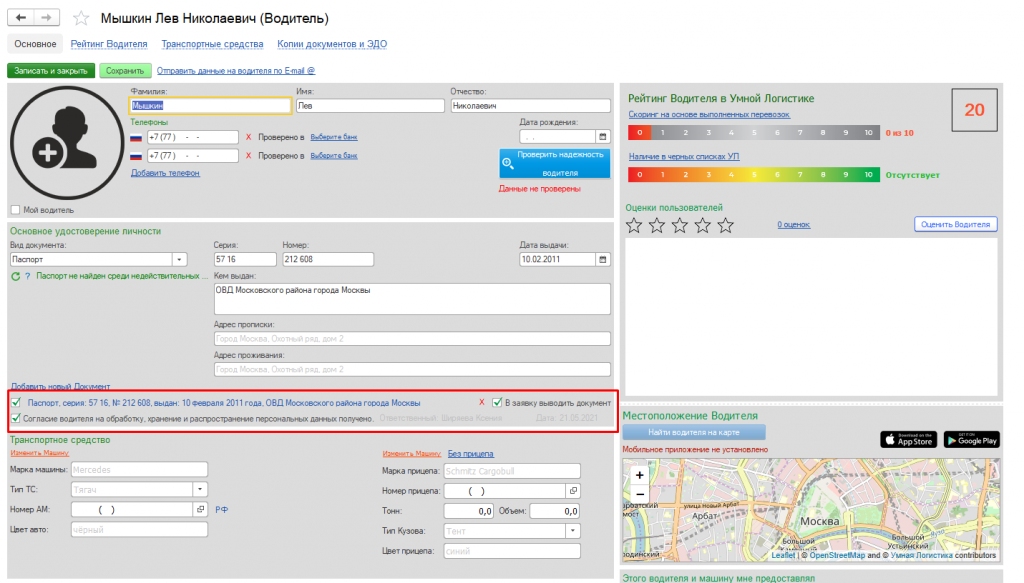Image resolution: width=1024 pixels, height=583 pixels.
Task: Click the Цвет прицепа field
Action: tap(512, 551)
